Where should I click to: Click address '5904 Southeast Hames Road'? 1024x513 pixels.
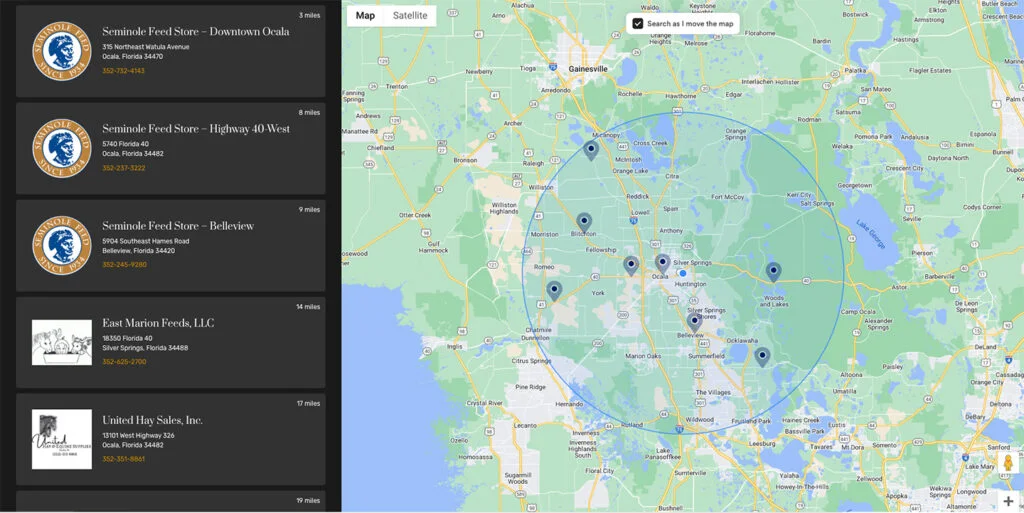146,241
